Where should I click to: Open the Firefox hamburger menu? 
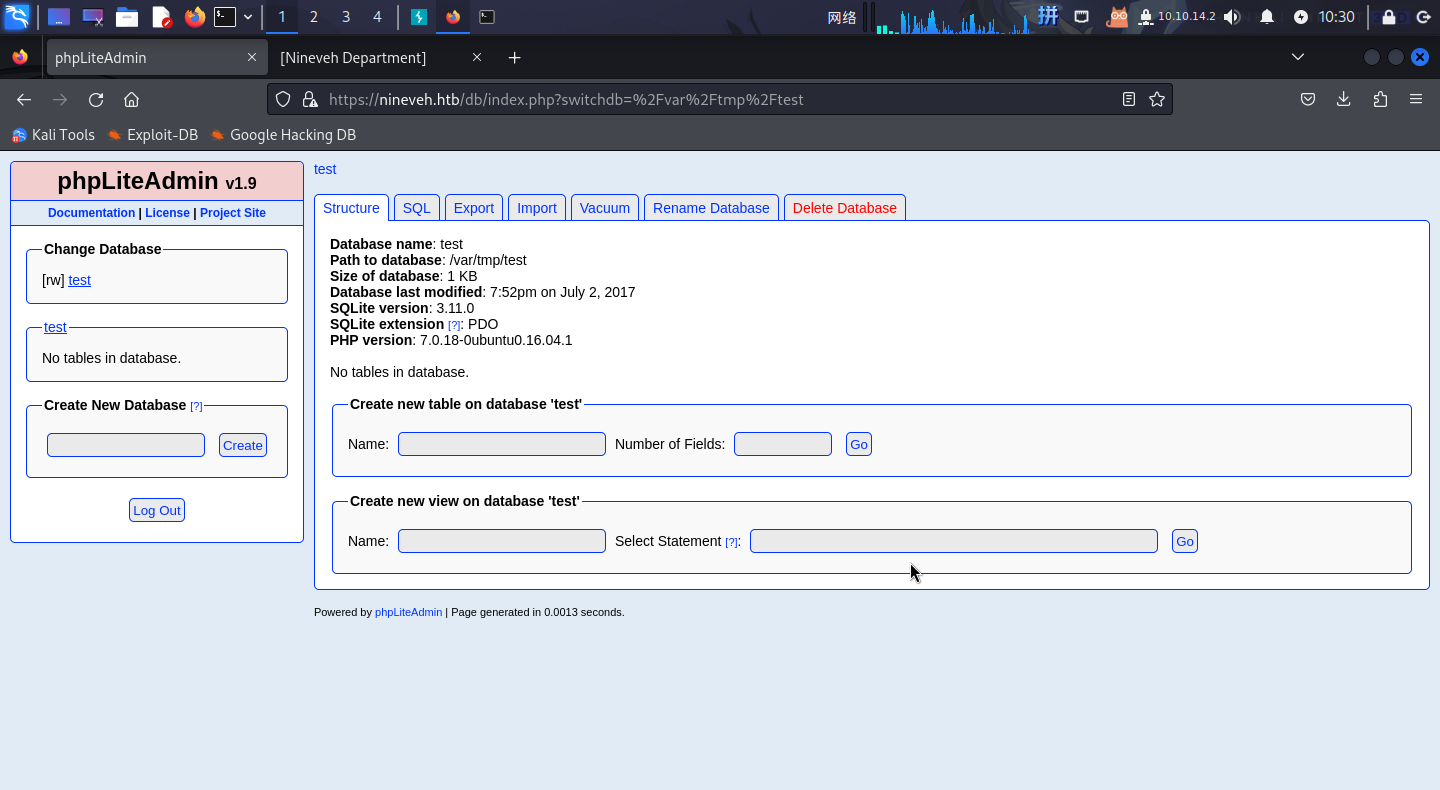pyautogui.click(x=1416, y=99)
